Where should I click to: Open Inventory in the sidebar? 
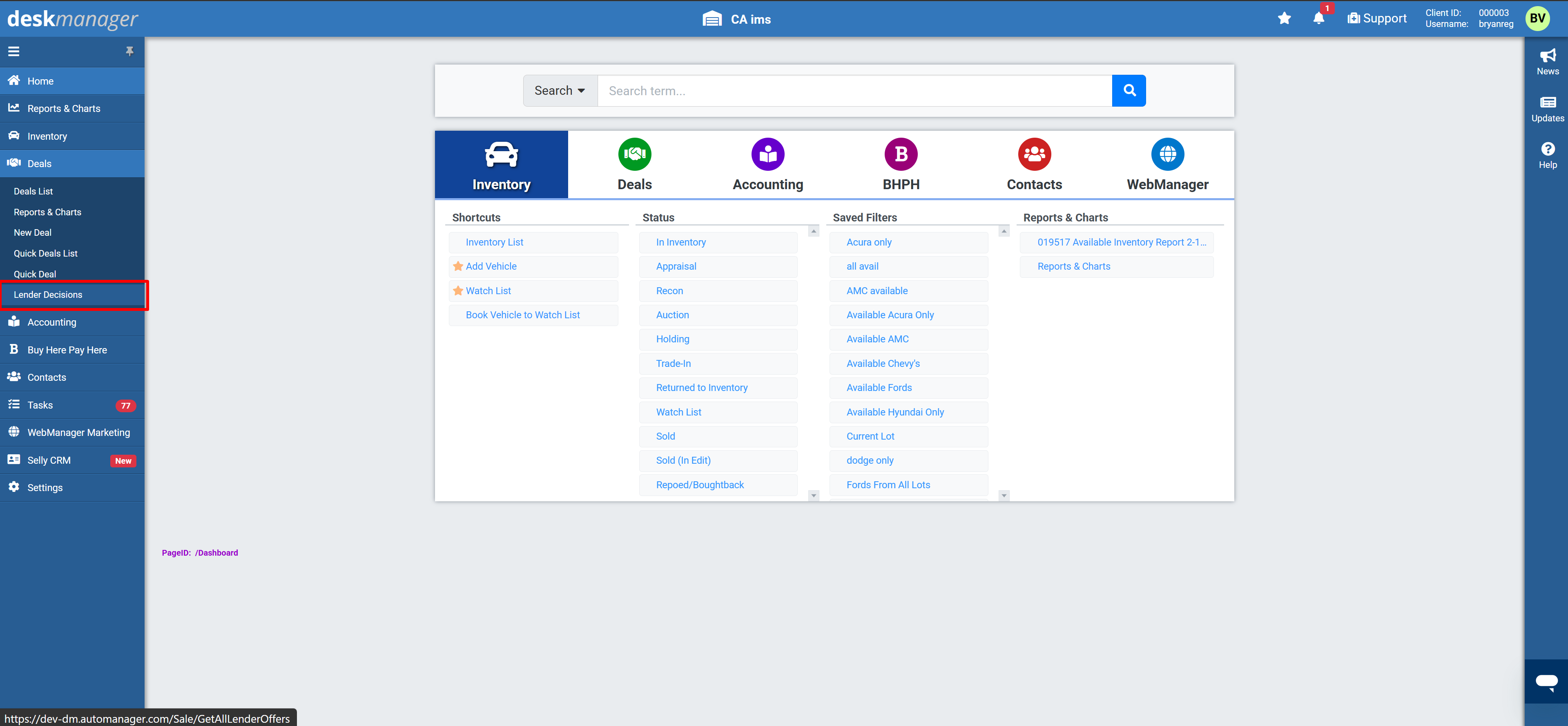[x=72, y=136]
